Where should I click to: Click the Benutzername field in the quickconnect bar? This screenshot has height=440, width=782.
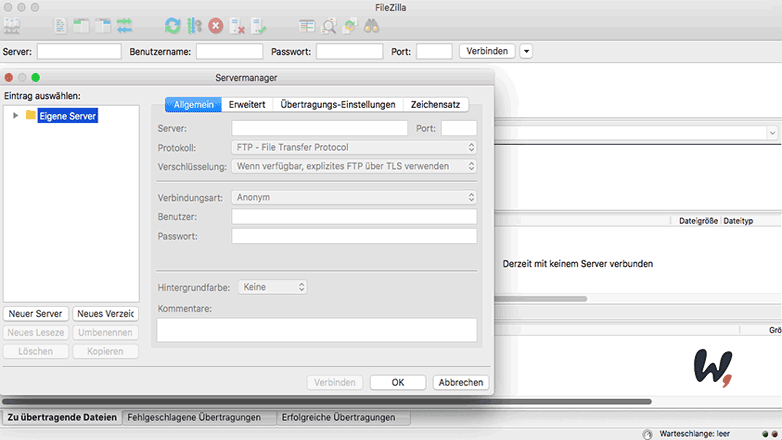tap(229, 51)
